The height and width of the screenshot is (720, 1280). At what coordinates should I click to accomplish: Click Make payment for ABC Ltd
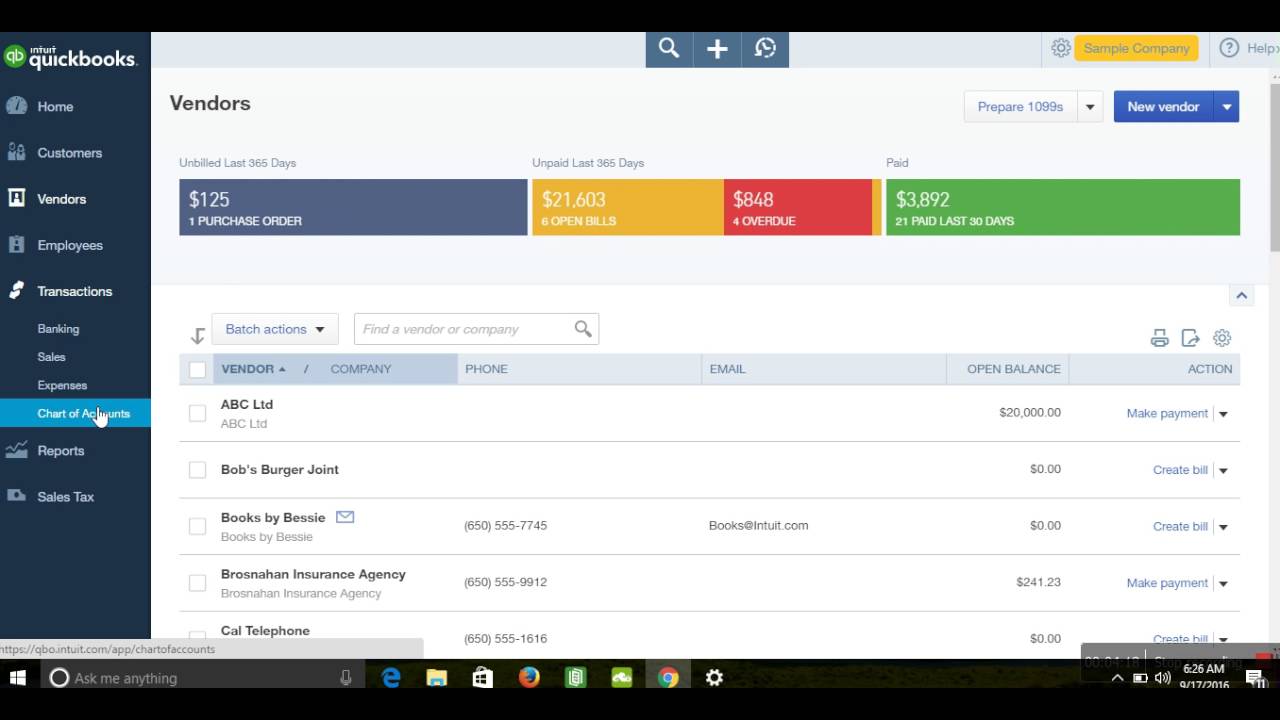tap(1167, 413)
